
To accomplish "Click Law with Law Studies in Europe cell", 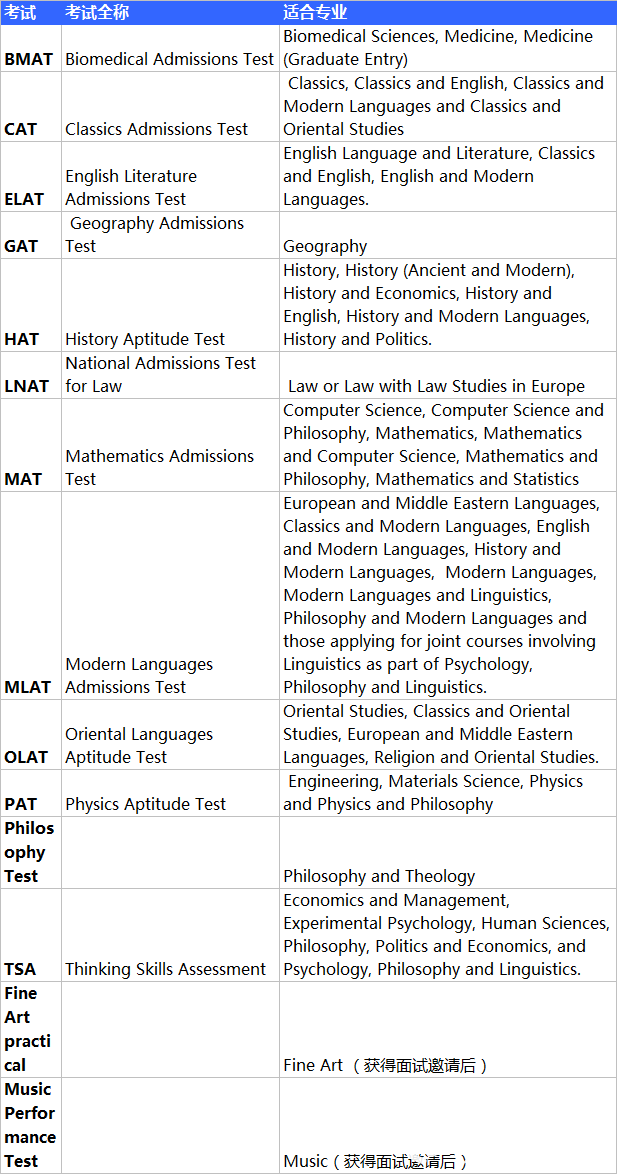I will 448,375.
